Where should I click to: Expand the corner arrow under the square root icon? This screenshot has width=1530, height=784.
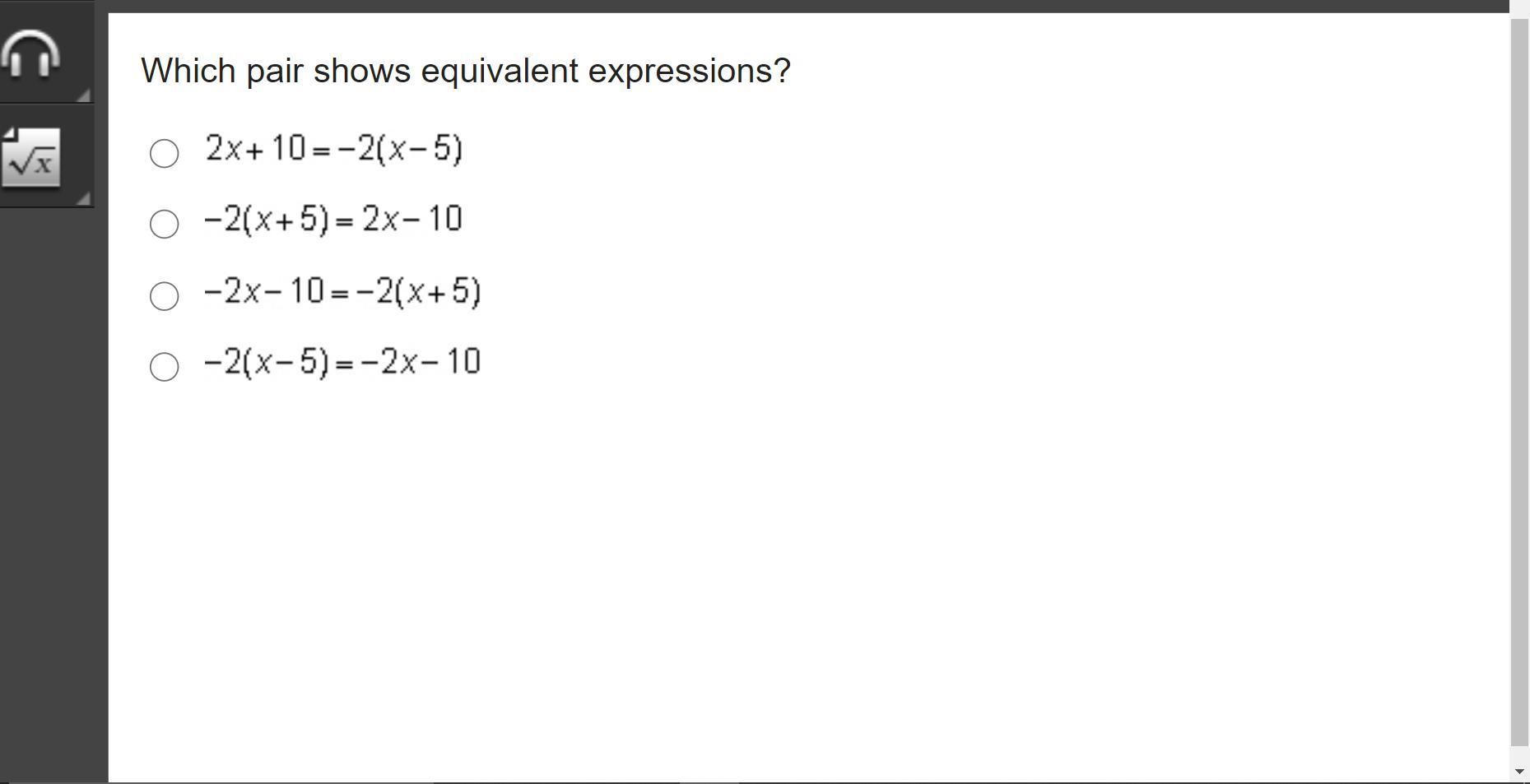[83, 198]
